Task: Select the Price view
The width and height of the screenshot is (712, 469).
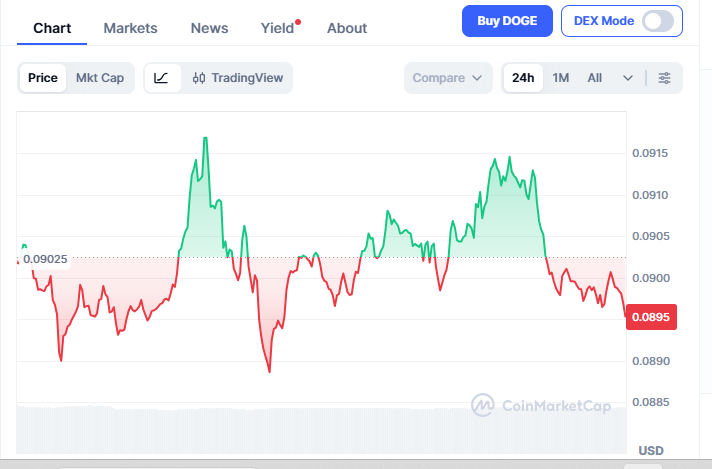Action: [43, 78]
